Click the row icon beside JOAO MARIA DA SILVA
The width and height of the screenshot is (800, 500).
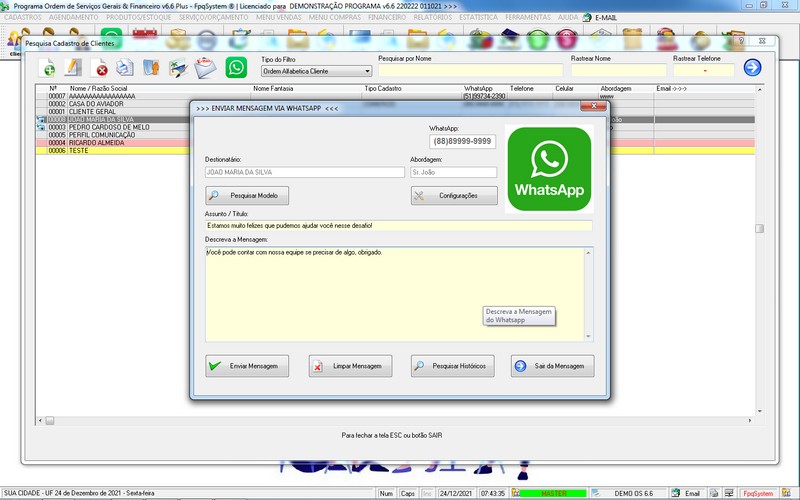41,119
